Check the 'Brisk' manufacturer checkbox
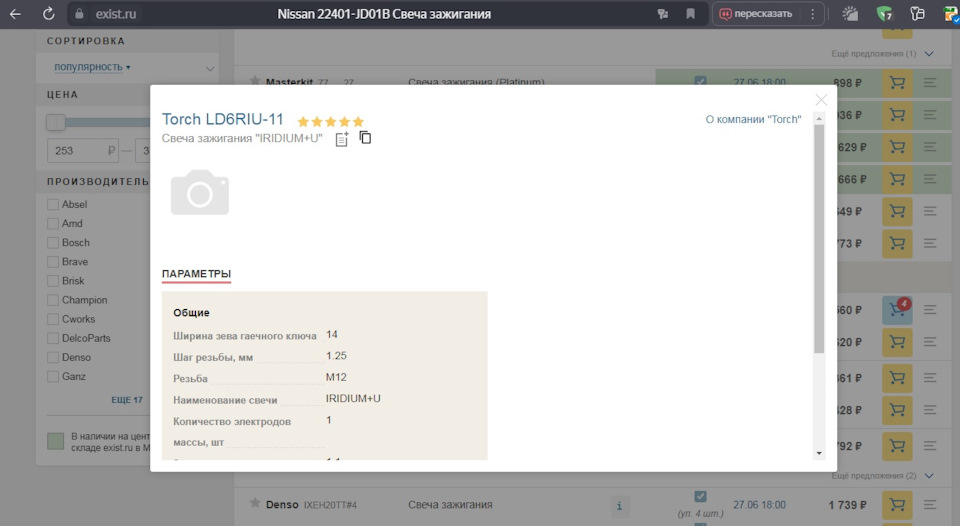This screenshot has height=526, width=960. [53, 281]
